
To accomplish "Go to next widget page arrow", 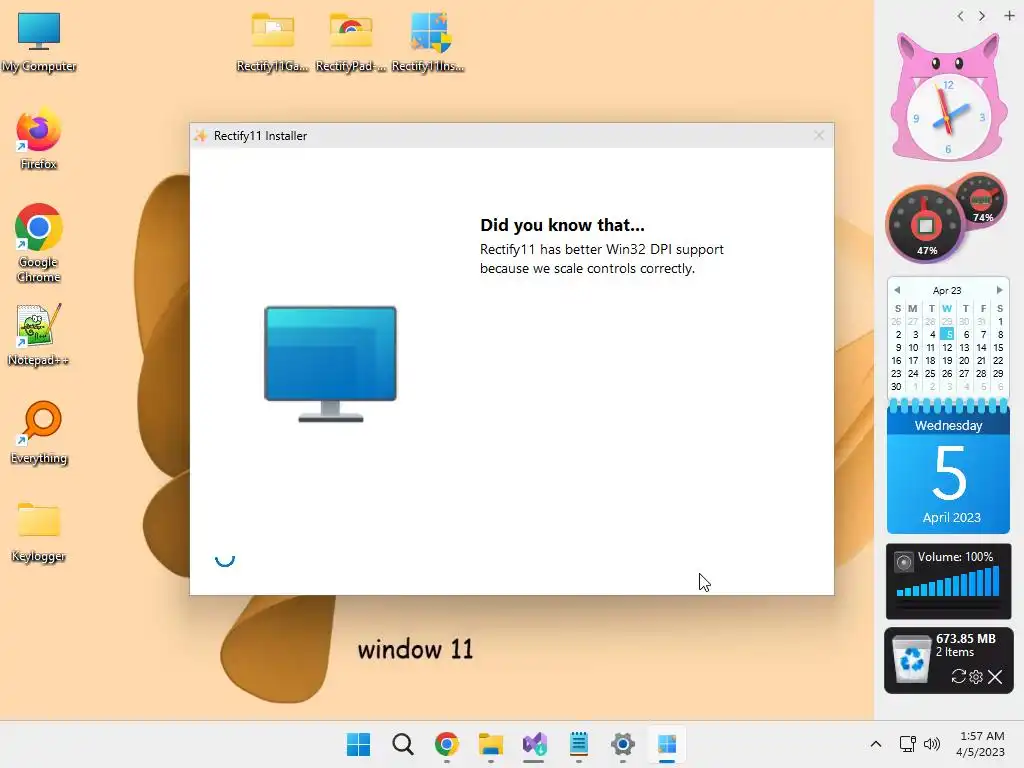I will (x=982, y=16).
